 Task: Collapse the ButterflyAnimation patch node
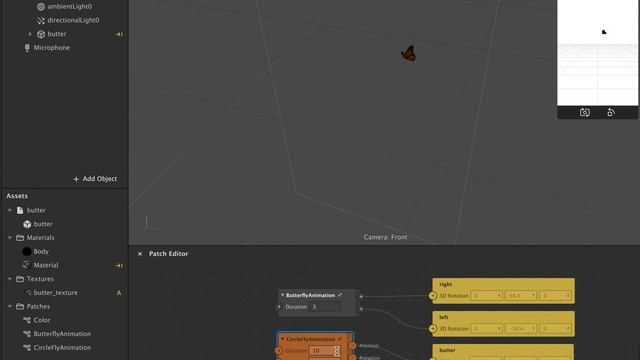coord(282,295)
